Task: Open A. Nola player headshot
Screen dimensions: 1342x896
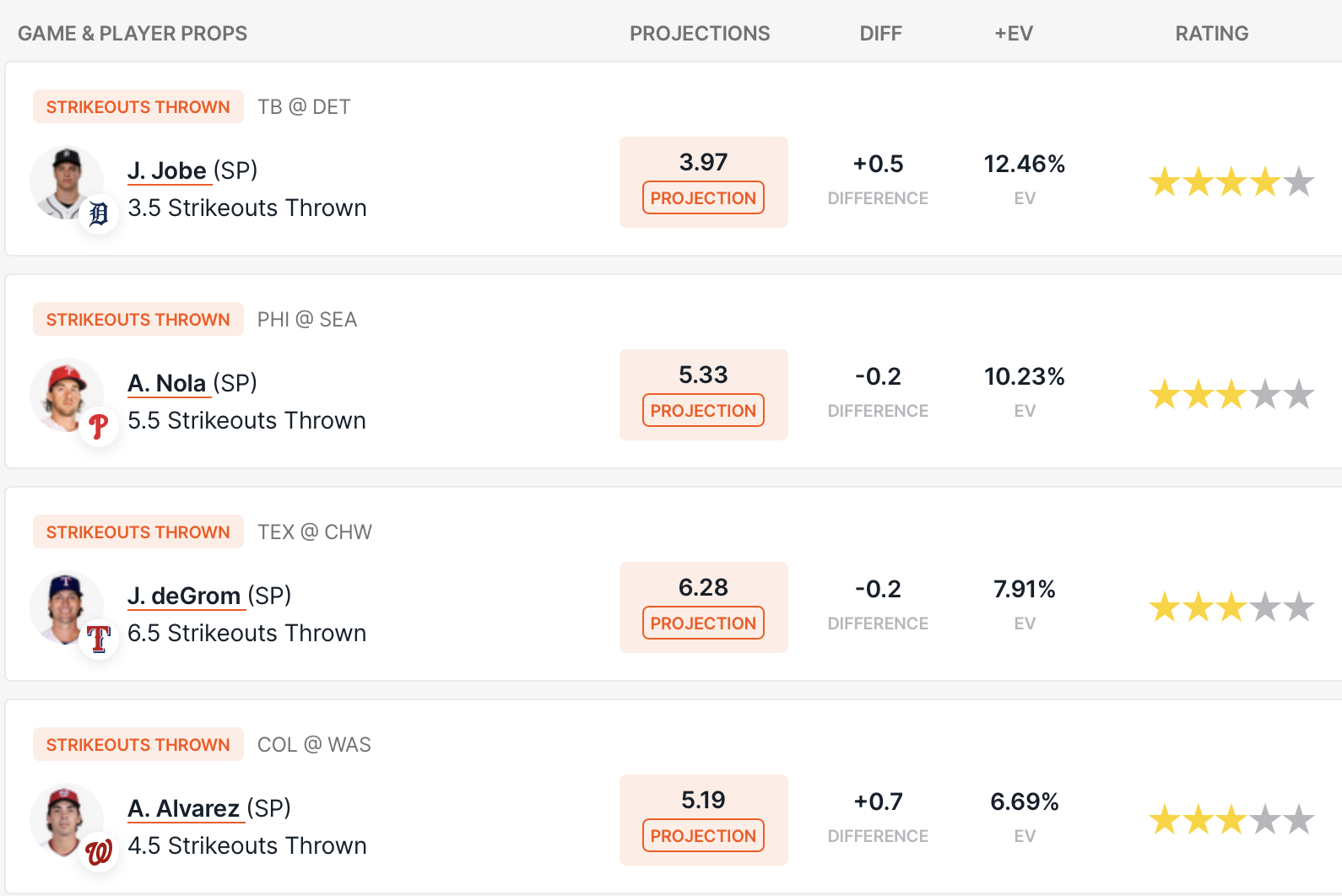Action: click(x=66, y=396)
